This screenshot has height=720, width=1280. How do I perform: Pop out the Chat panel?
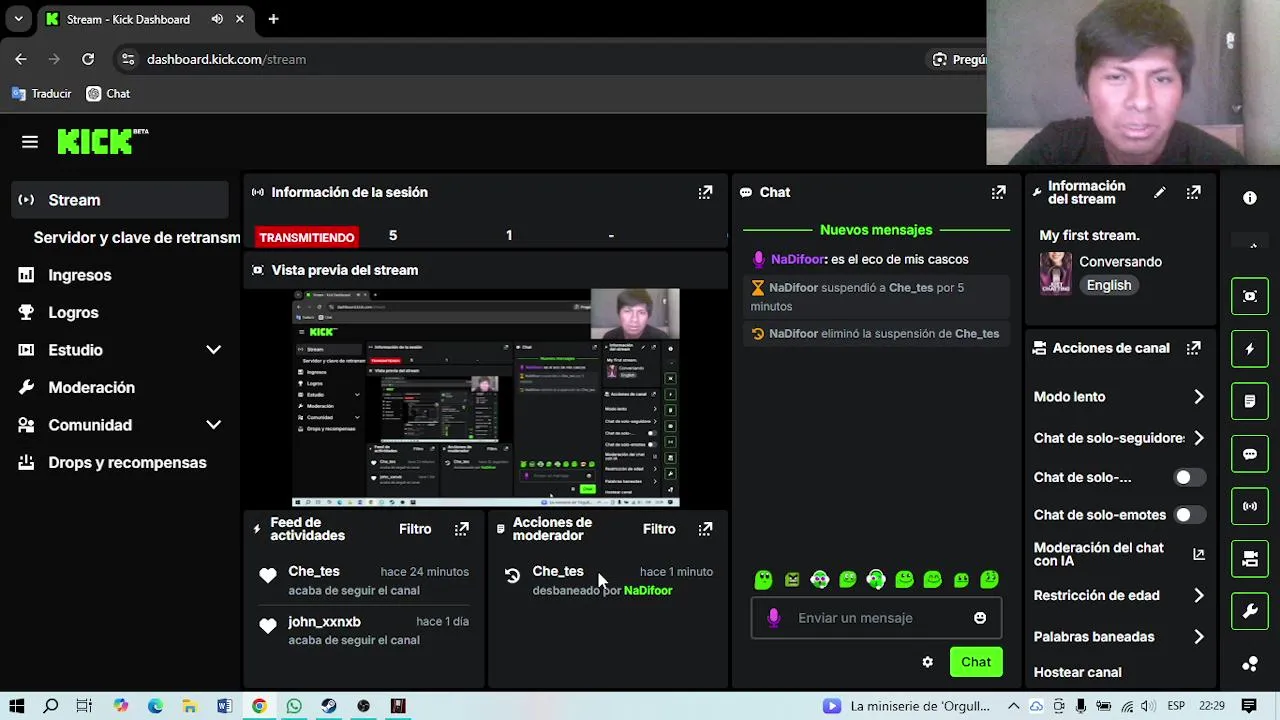(998, 192)
